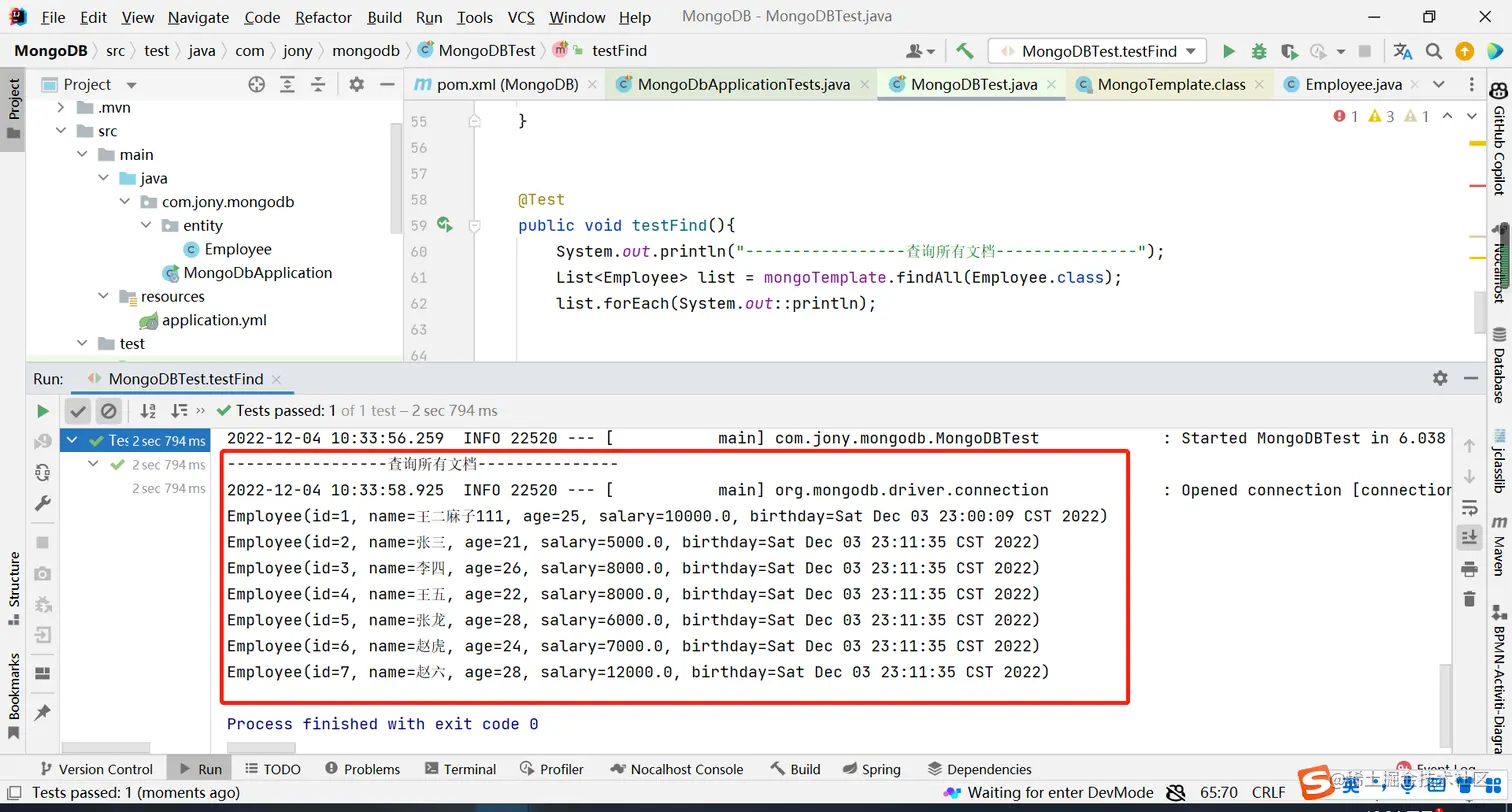This screenshot has width=1512, height=812.
Task: Open the Problems tool window
Action: pyautogui.click(x=362, y=769)
